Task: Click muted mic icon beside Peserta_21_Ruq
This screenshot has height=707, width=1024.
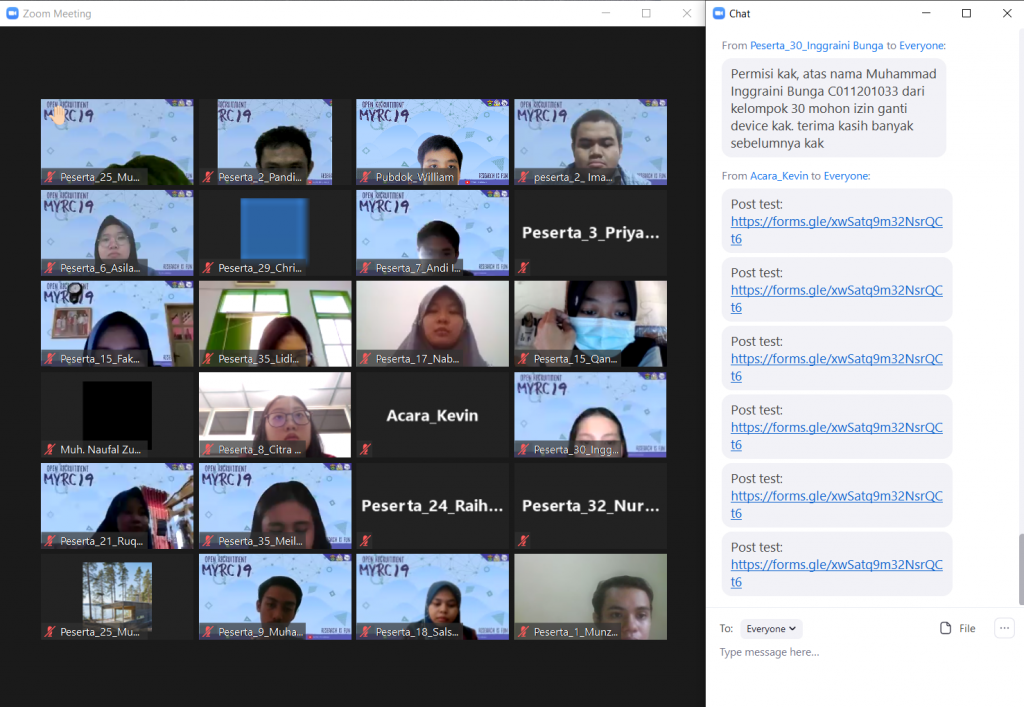Action: point(50,541)
